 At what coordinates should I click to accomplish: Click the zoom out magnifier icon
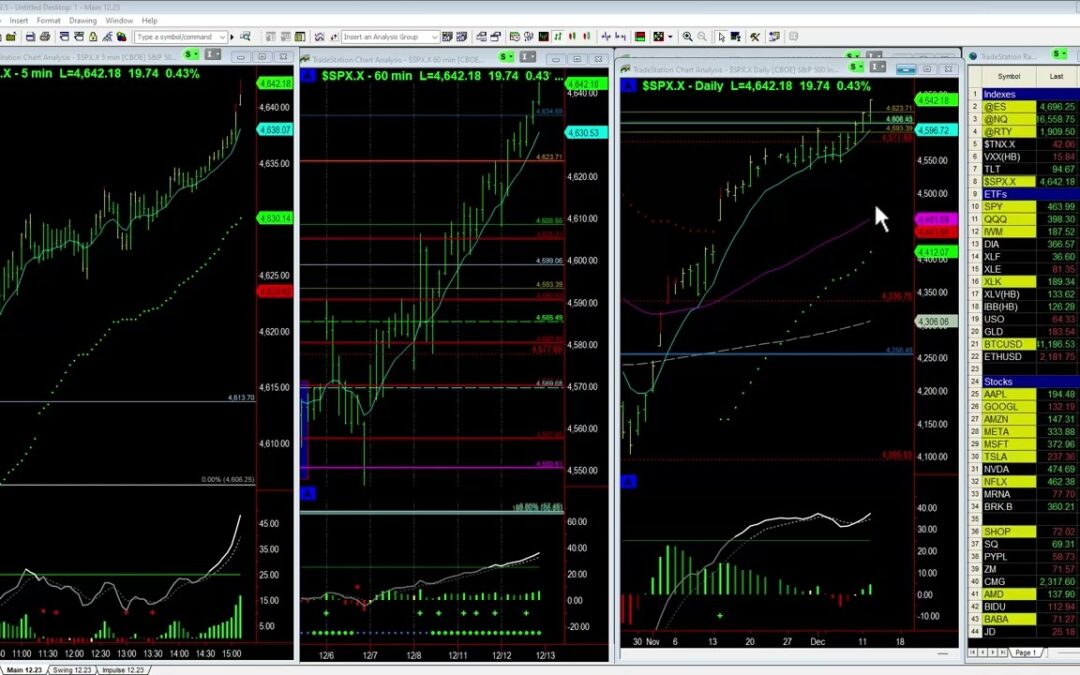(702, 37)
